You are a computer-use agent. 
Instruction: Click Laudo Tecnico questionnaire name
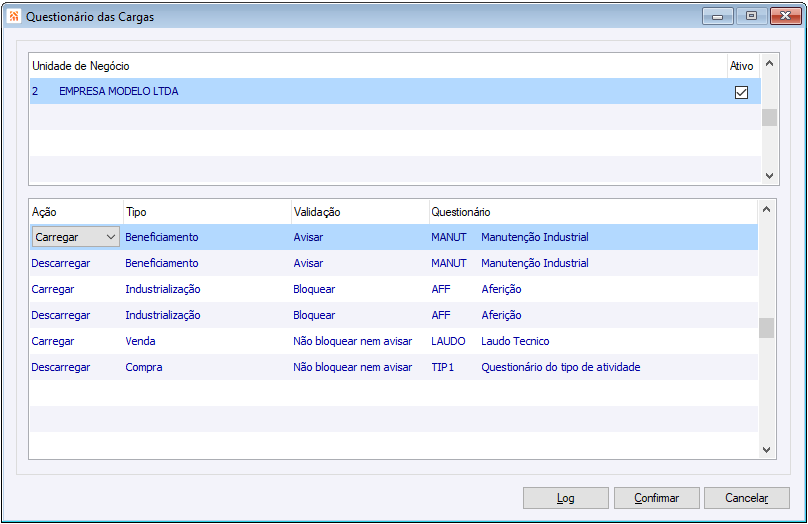tap(515, 341)
